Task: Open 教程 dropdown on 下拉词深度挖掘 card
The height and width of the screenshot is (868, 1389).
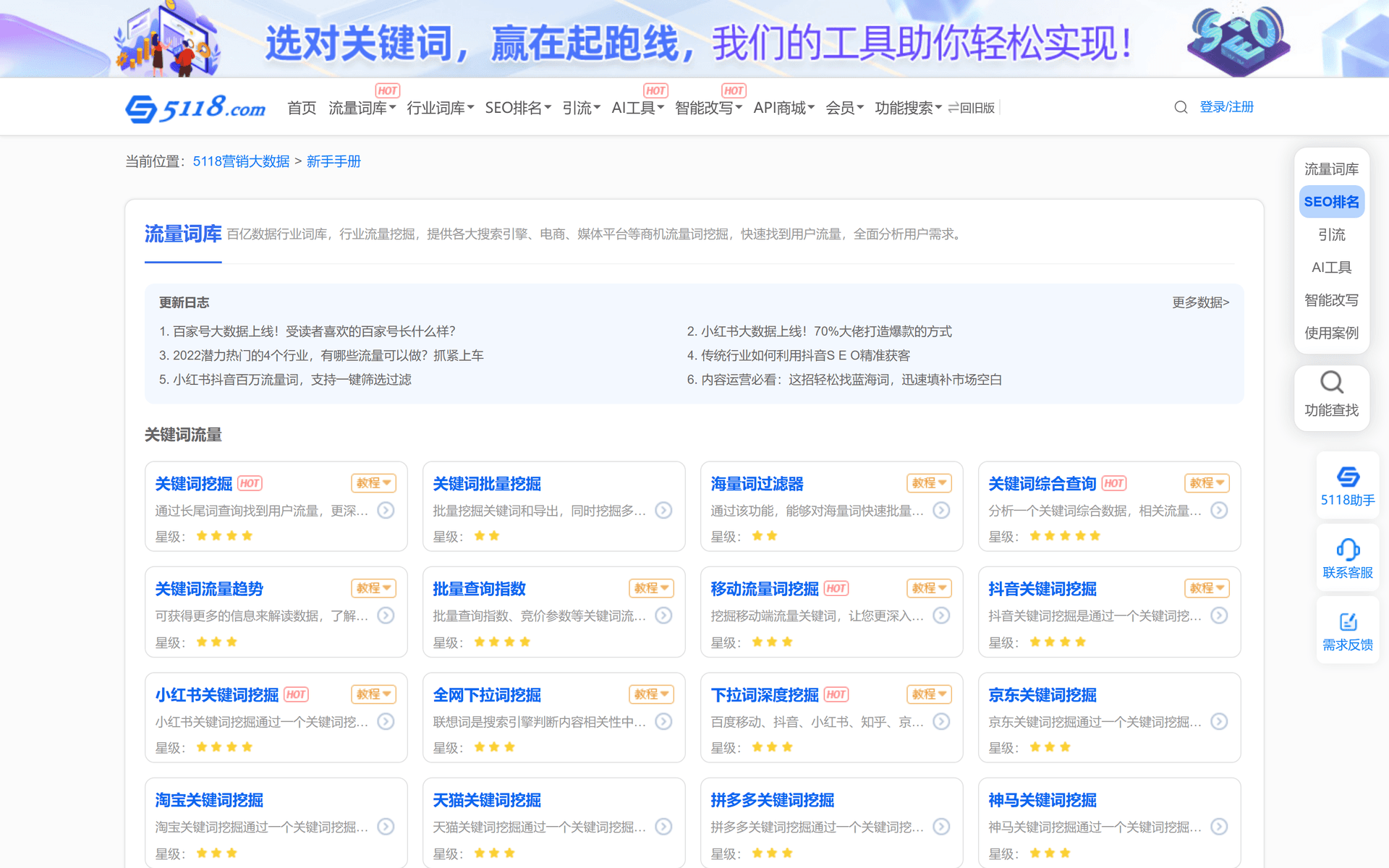Action: pyautogui.click(x=929, y=694)
